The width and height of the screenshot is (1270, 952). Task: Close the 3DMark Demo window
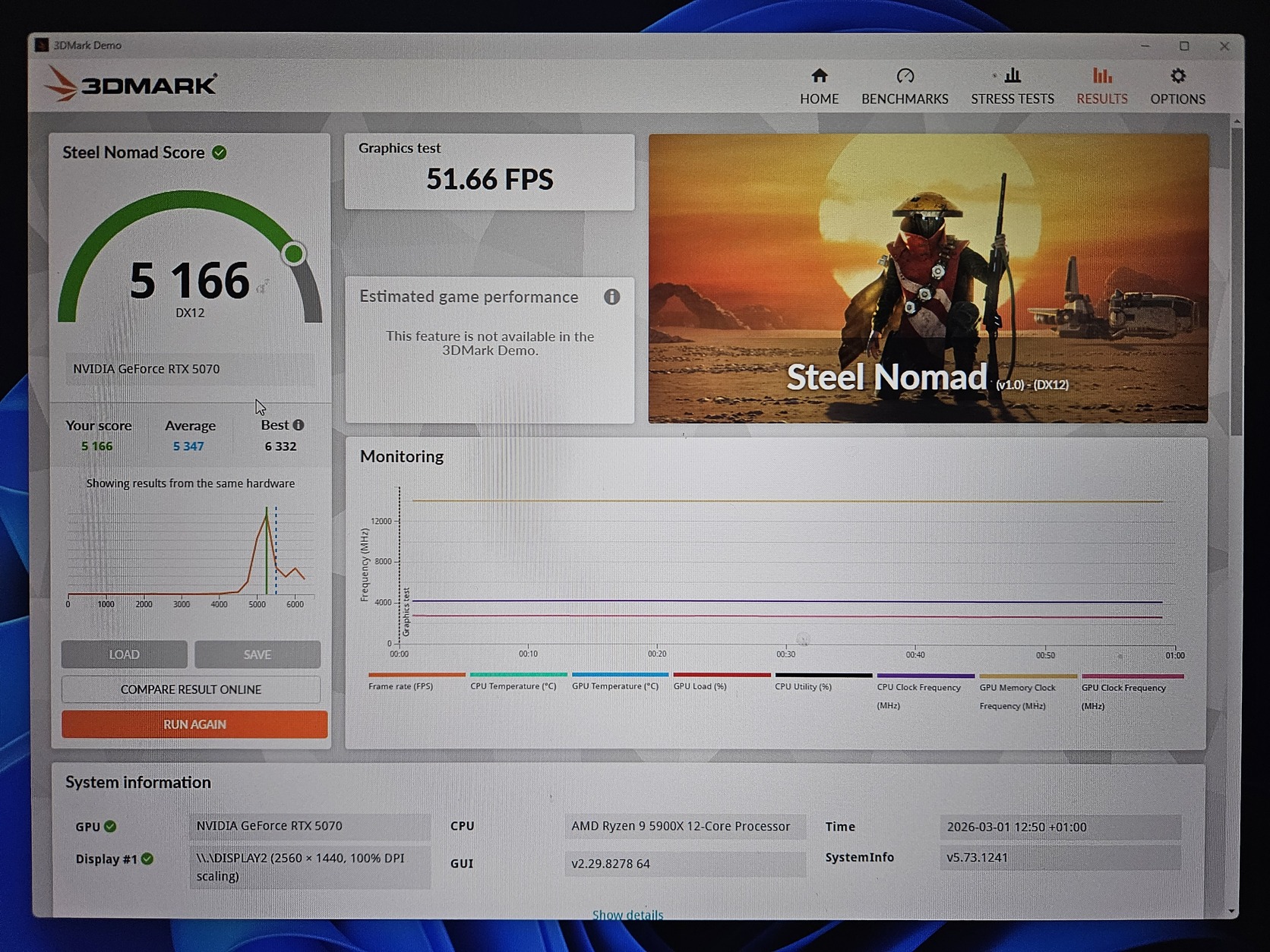point(1224,46)
